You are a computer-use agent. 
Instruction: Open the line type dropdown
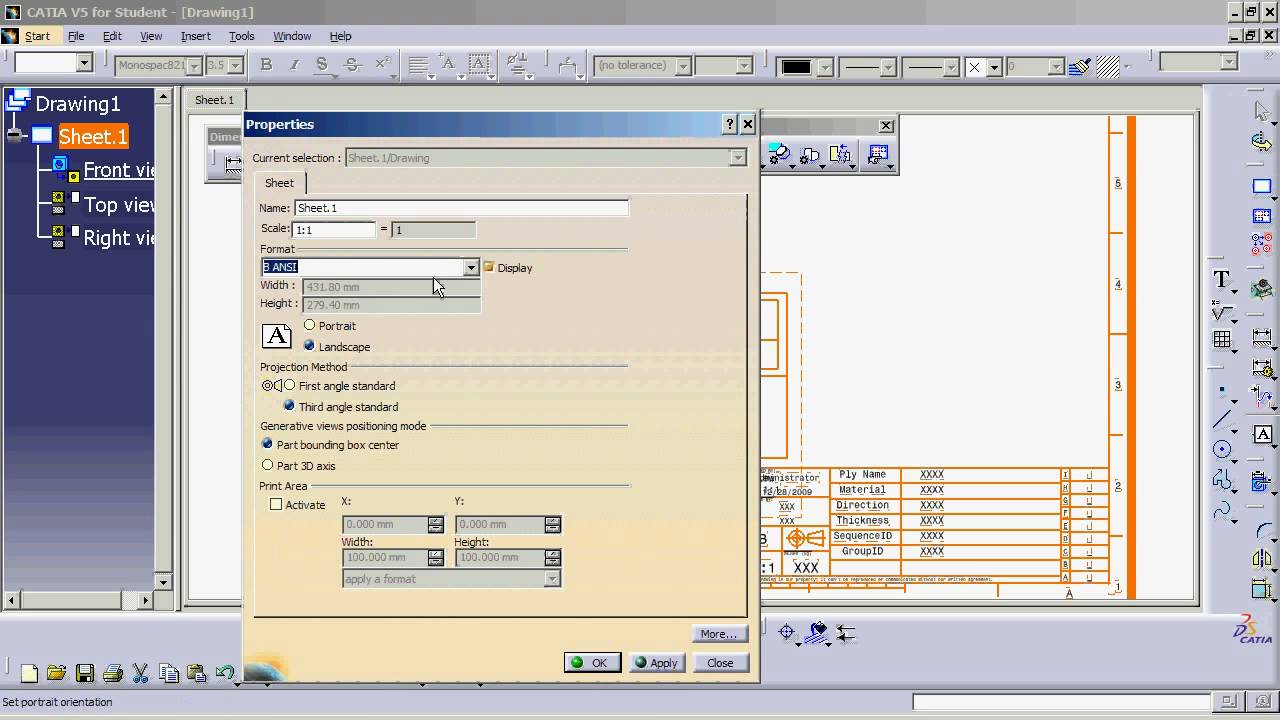950,67
